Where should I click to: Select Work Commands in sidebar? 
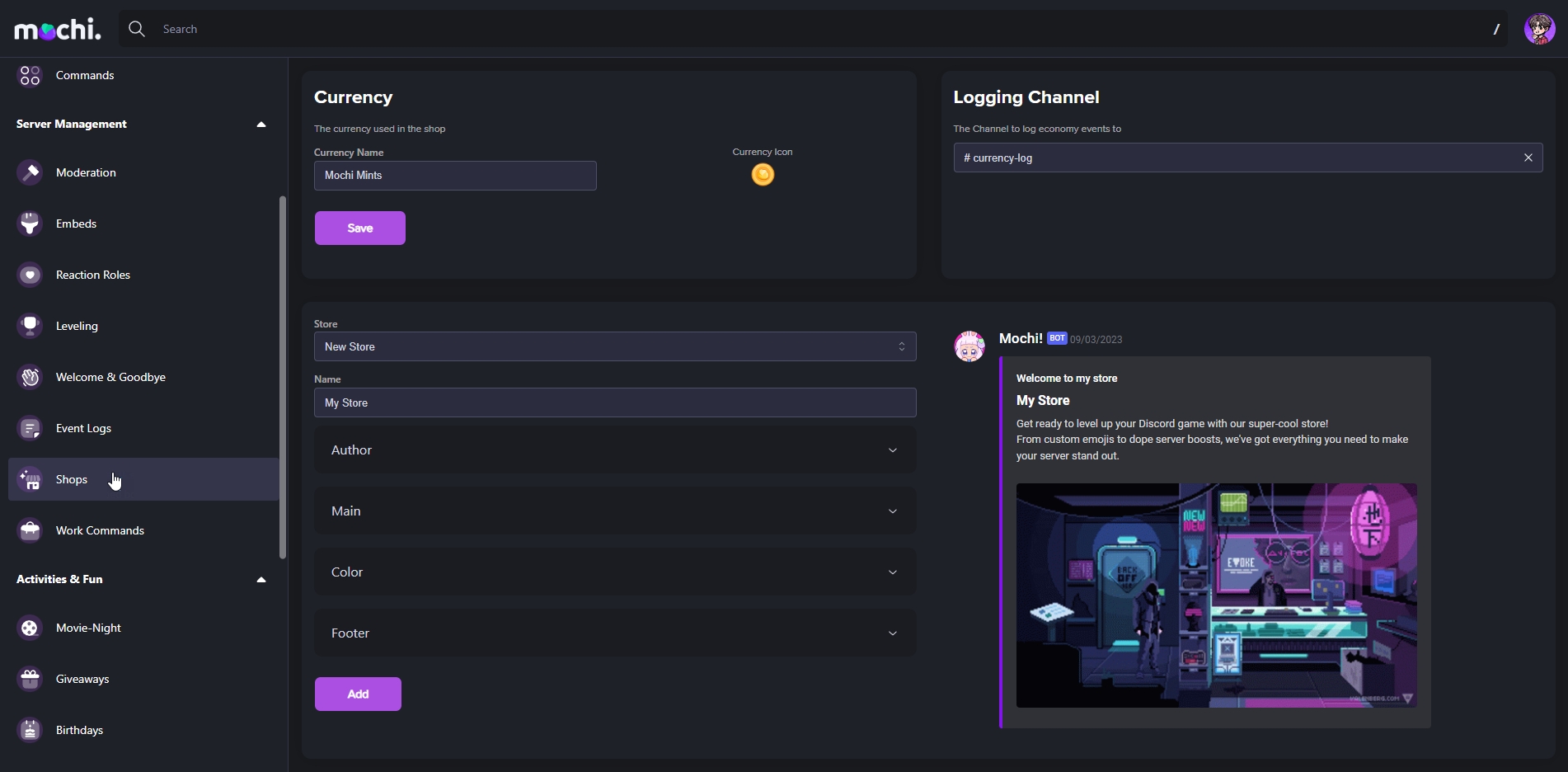(100, 530)
